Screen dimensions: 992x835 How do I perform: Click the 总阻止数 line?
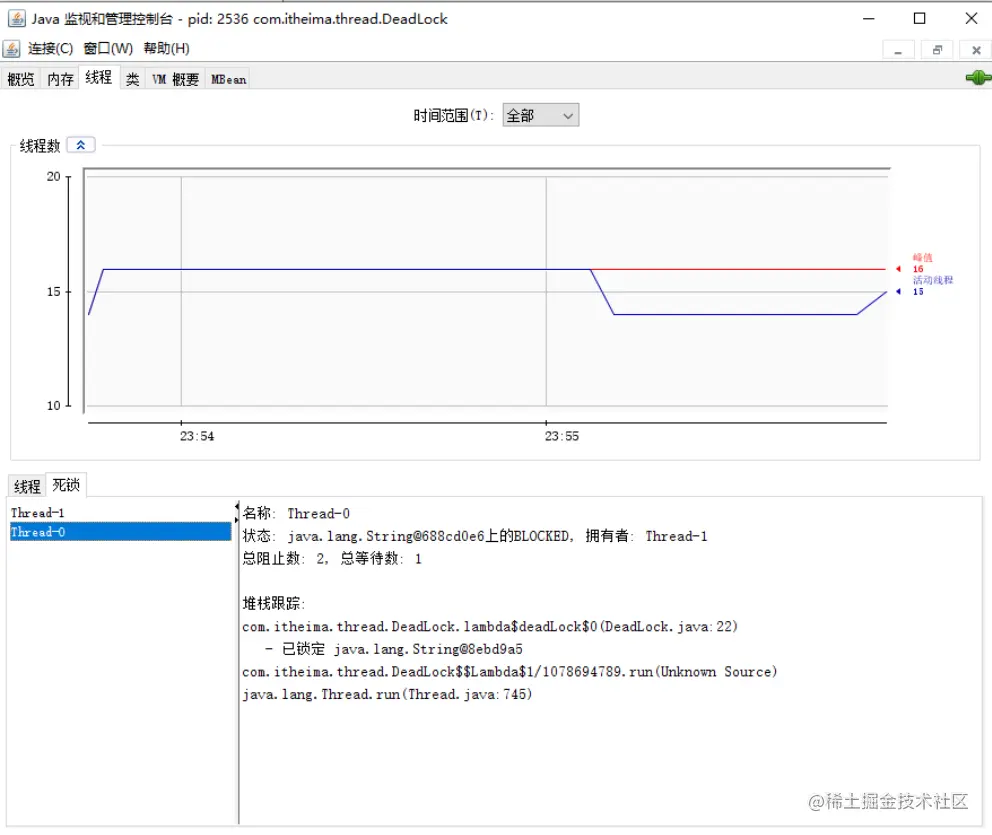coord(332,559)
